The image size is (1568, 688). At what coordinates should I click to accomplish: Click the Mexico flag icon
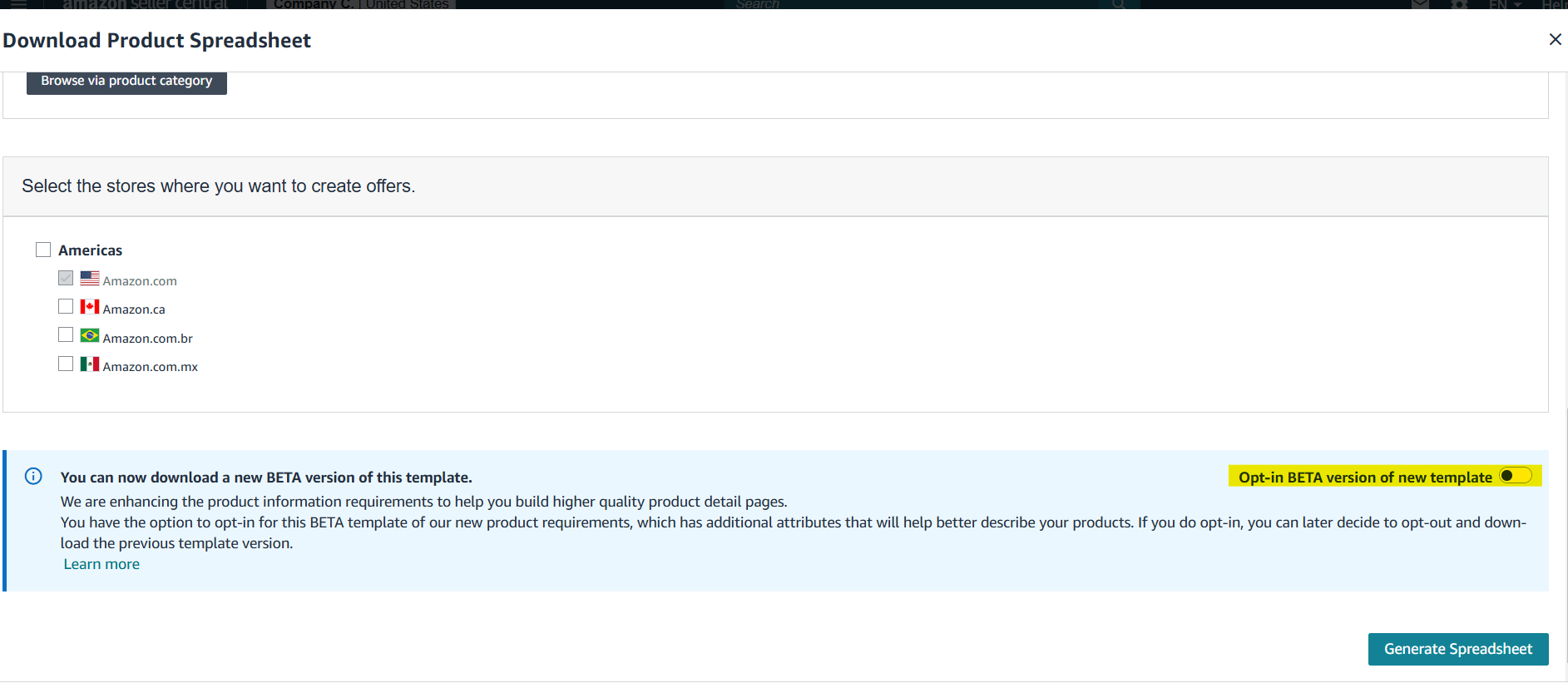pyautogui.click(x=90, y=364)
